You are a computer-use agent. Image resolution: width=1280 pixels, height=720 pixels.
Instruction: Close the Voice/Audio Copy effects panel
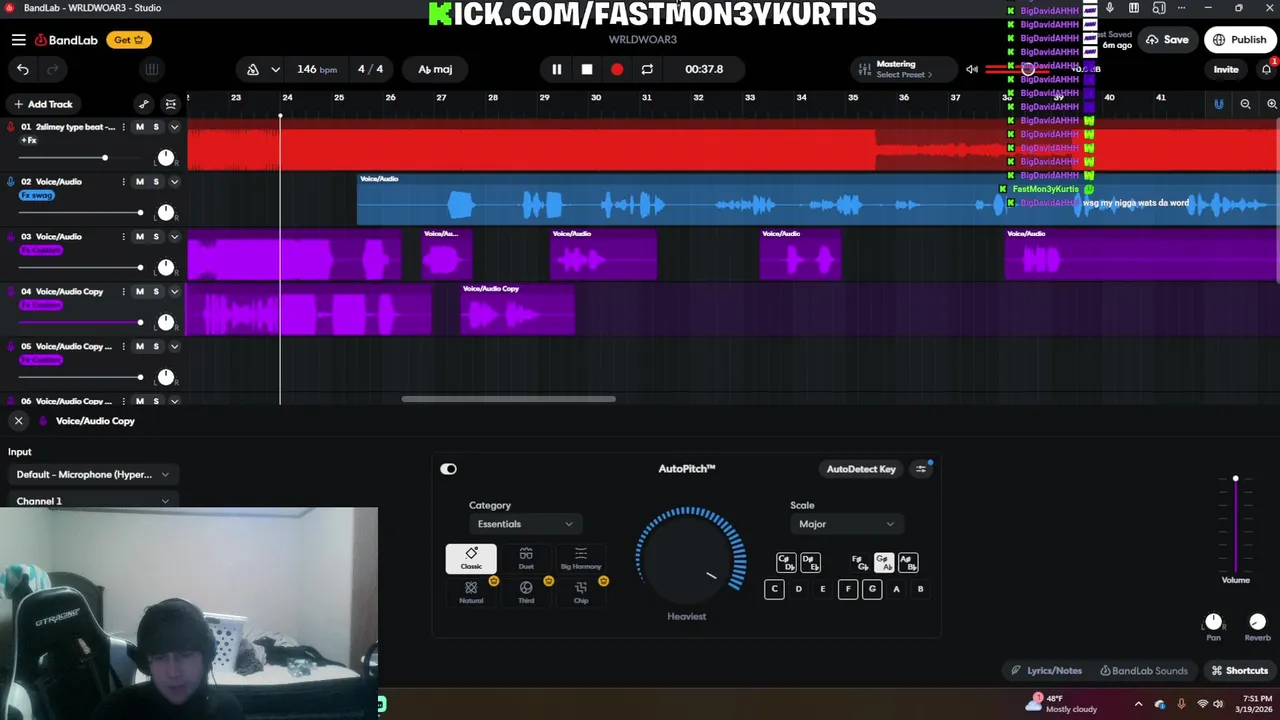18,421
